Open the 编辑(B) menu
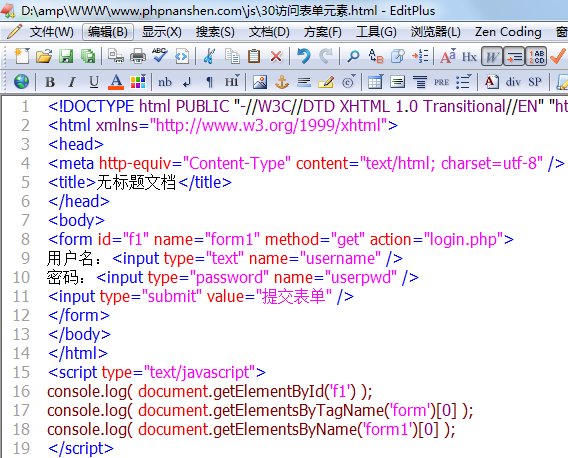 pos(108,32)
